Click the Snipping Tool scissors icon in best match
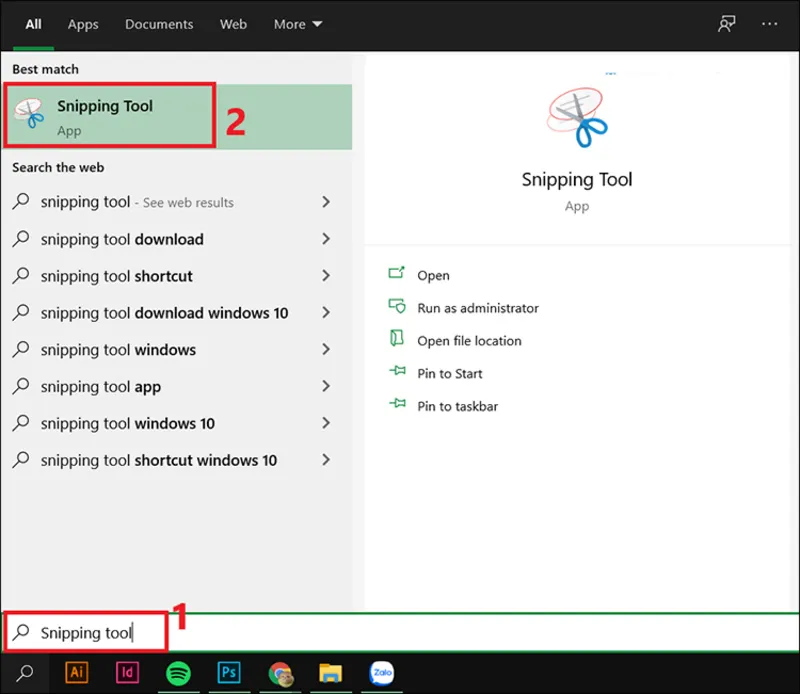 [29, 113]
